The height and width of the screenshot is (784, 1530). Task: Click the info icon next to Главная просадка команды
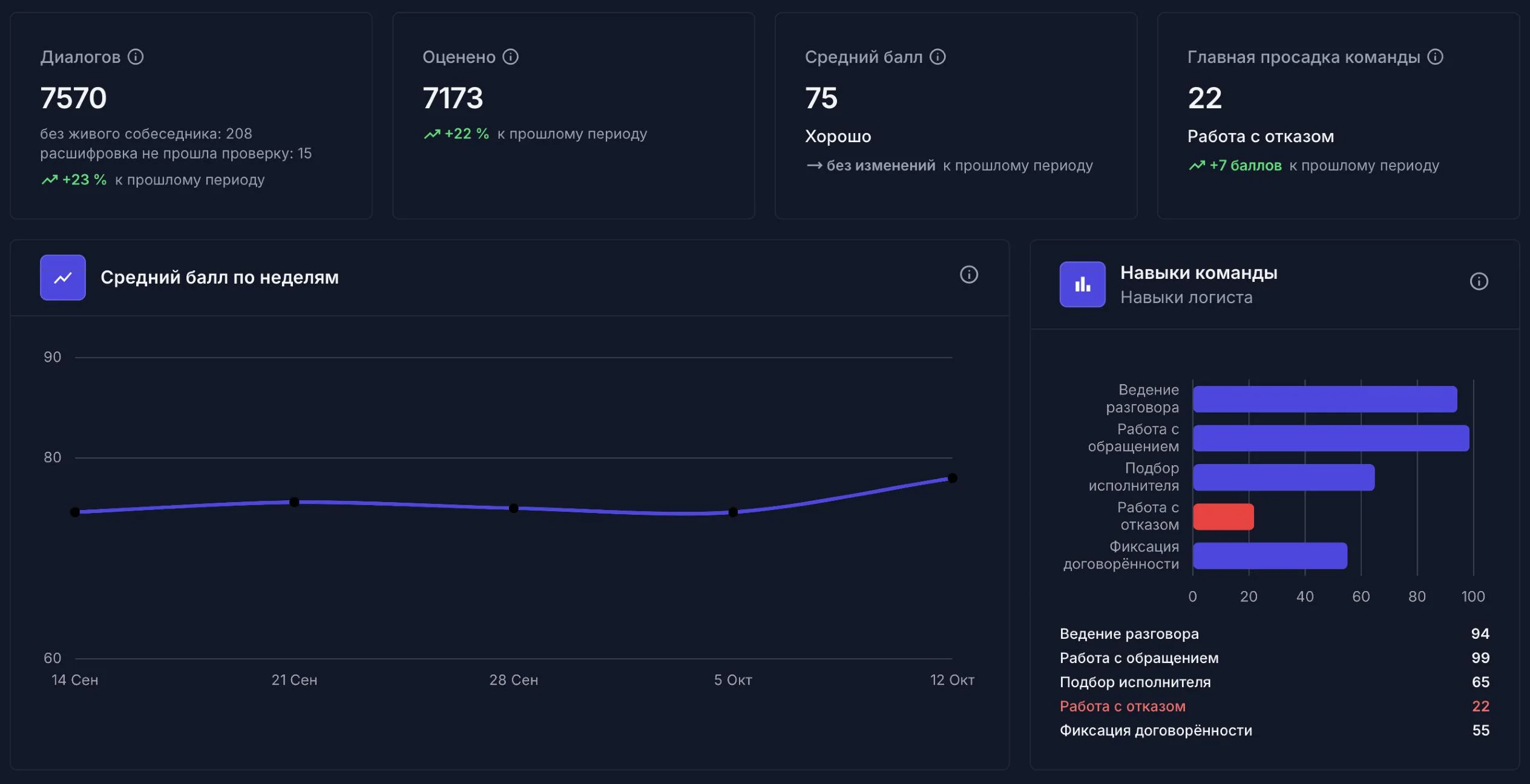(x=1435, y=57)
